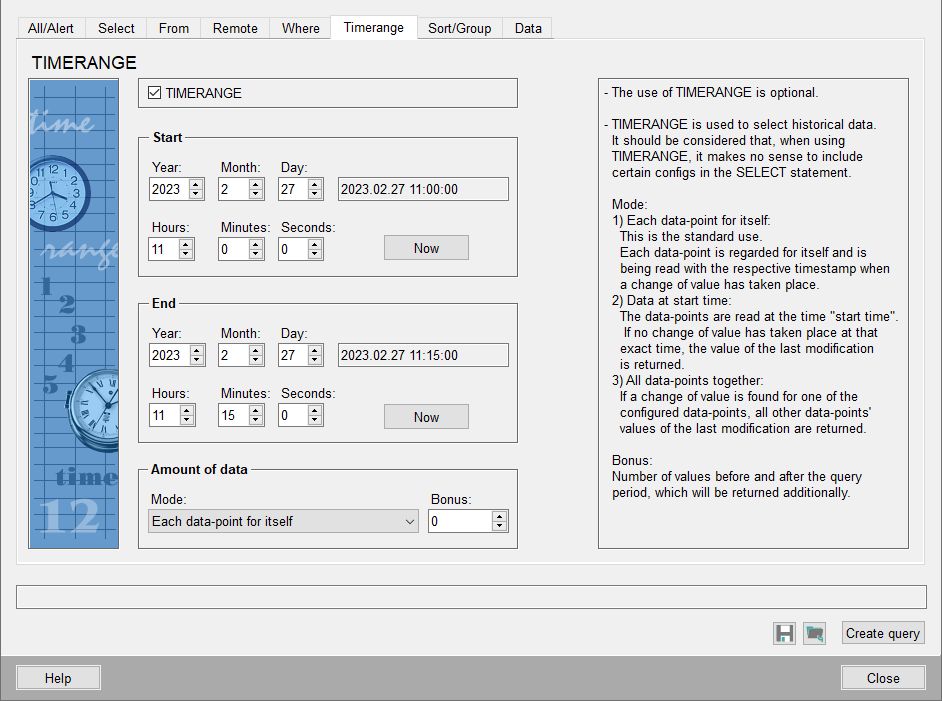Screen dimensions: 942x701
Task: Increment the Start Day spinner
Action: pos(315,184)
